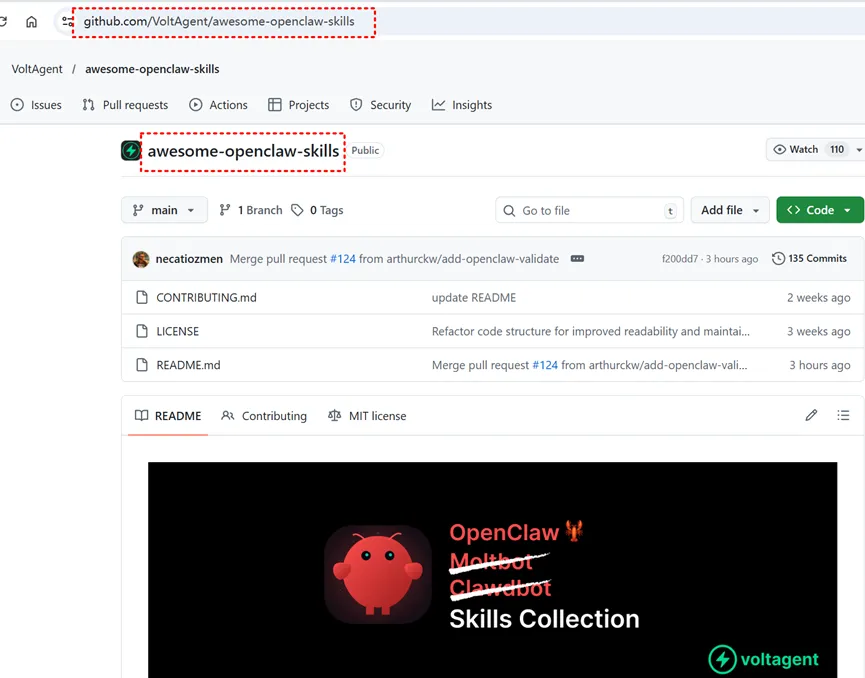This screenshot has height=678, width=865.
Task: Click the green VoltAgent repository avatar icon
Action: pyautogui.click(x=131, y=151)
